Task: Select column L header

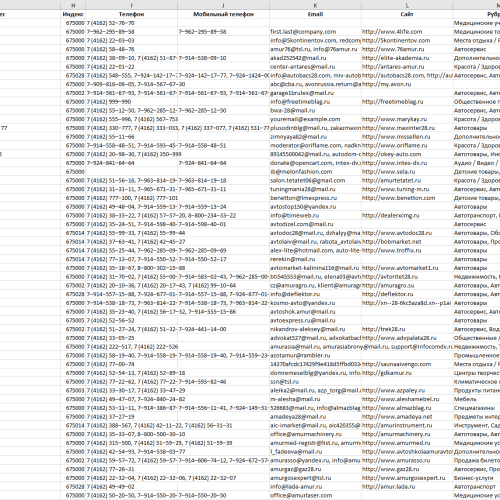Action: point(407,5)
